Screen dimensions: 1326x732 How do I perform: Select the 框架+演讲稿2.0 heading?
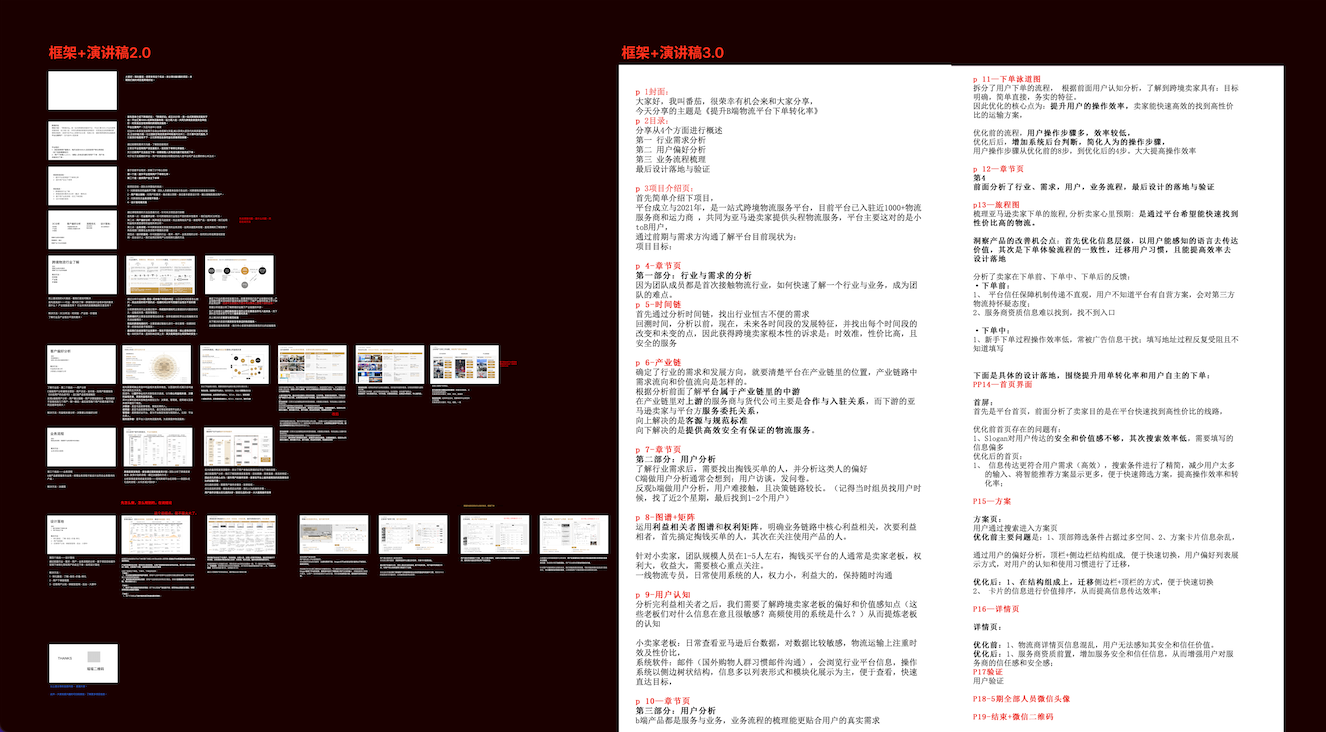click(x=100, y=52)
